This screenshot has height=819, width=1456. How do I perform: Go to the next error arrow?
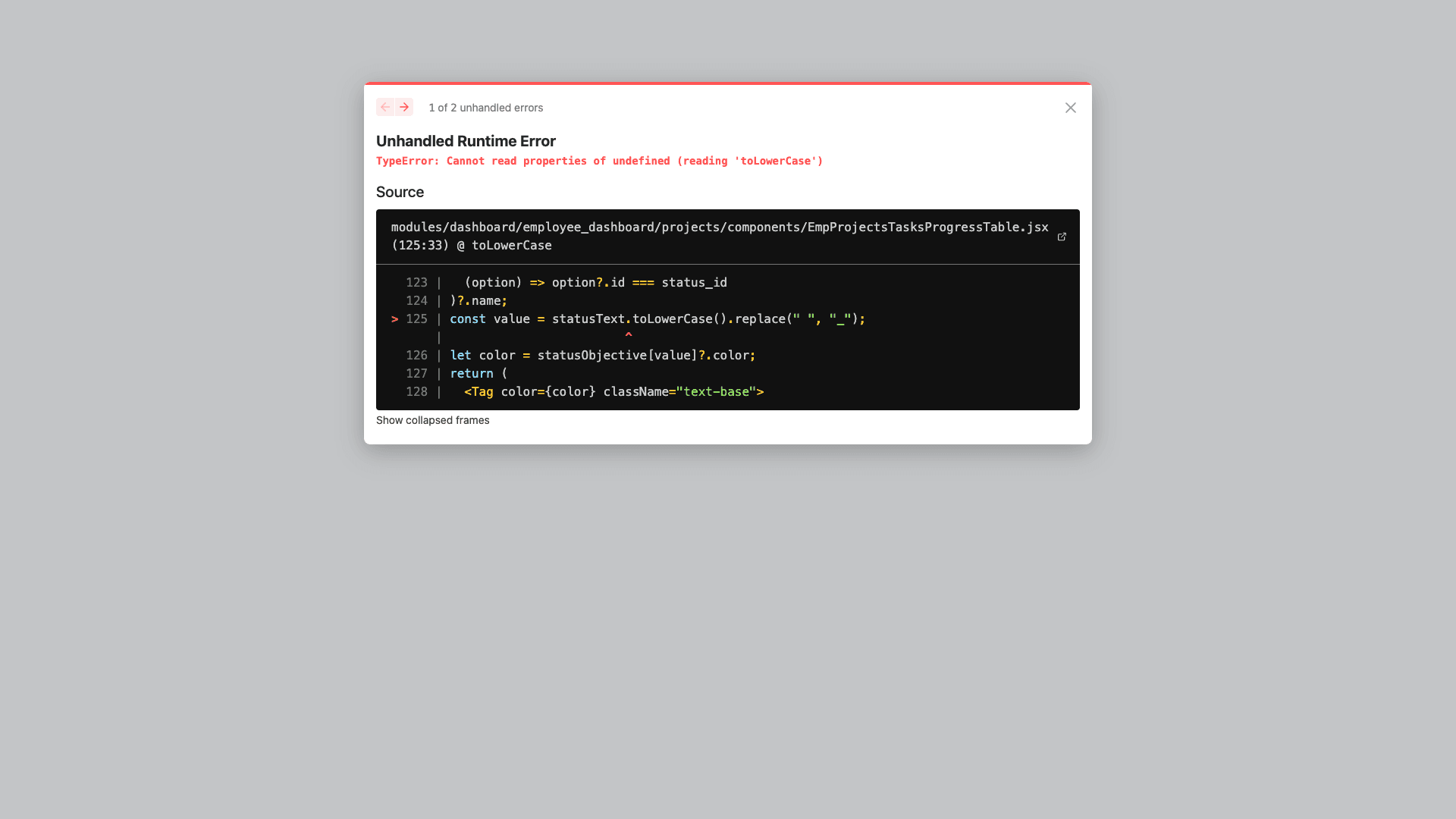(404, 107)
